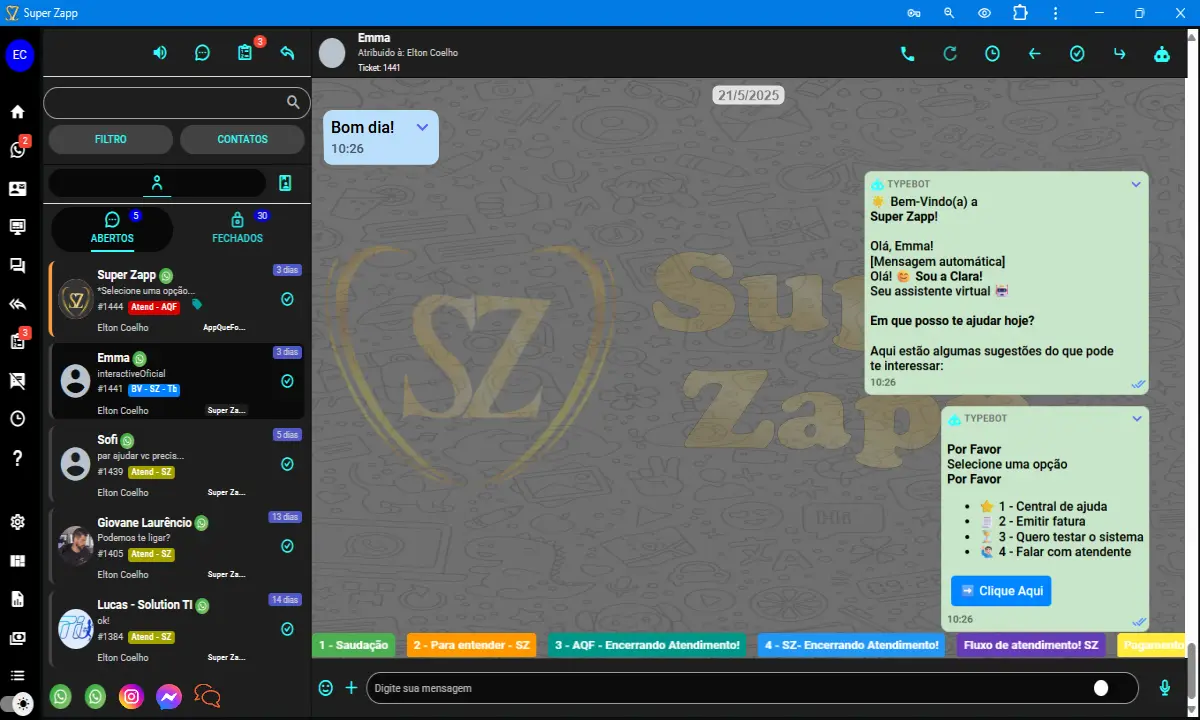The width and height of the screenshot is (1200, 720).
Task: Open the emoji picker icon
Action: tap(325, 688)
